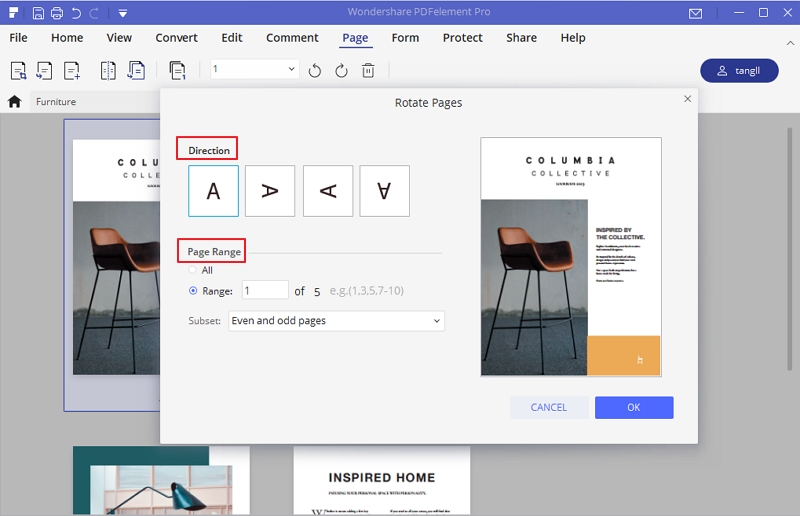800x516 pixels.
Task: Click the CANCEL button
Action: pos(548,407)
